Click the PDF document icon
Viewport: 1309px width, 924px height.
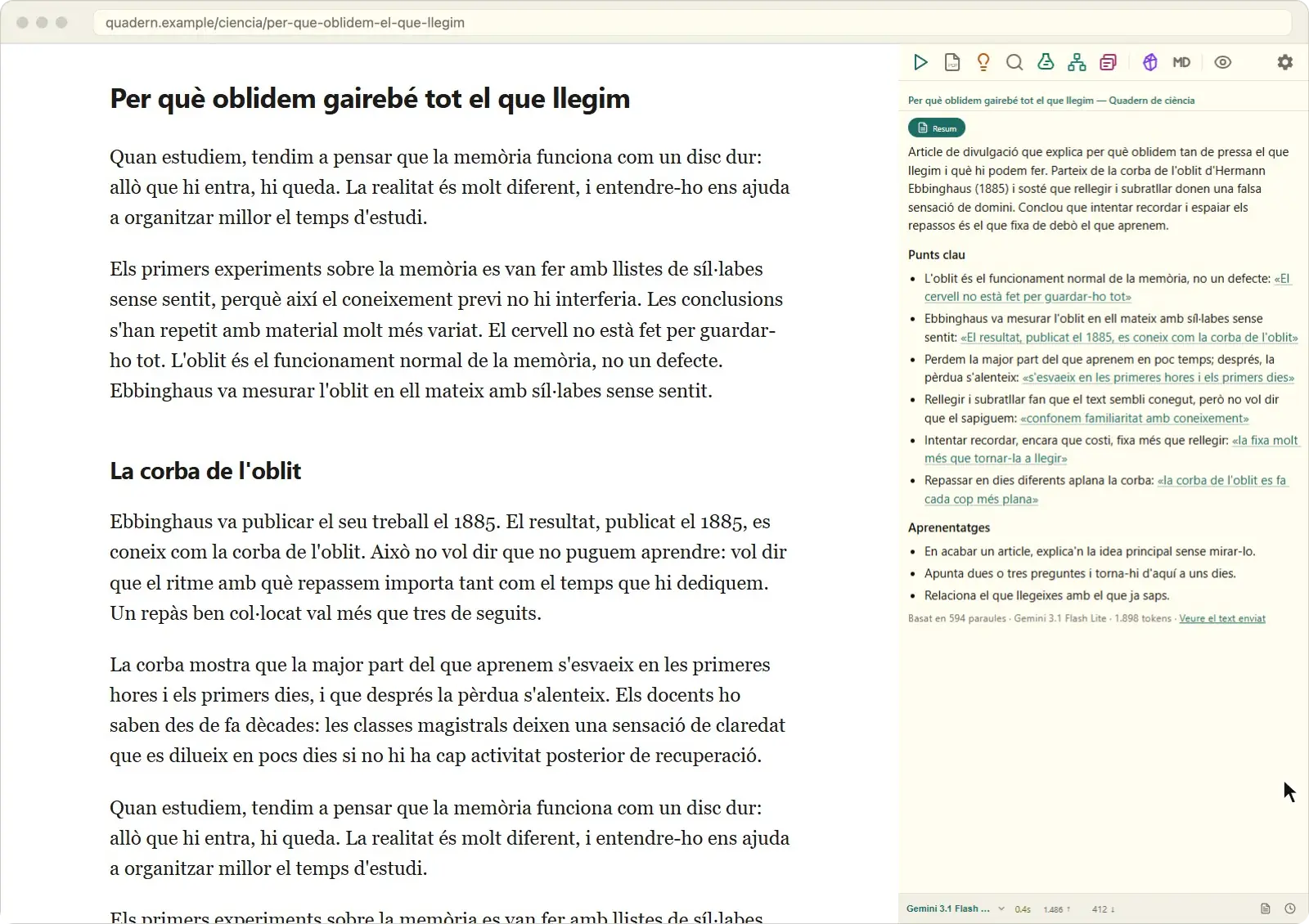click(952, 62)
